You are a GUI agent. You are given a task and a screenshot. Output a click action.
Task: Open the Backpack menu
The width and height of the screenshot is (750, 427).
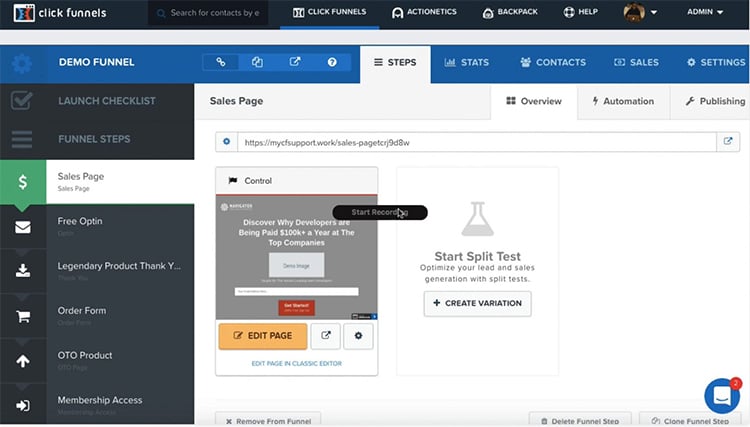click(510, 12)
